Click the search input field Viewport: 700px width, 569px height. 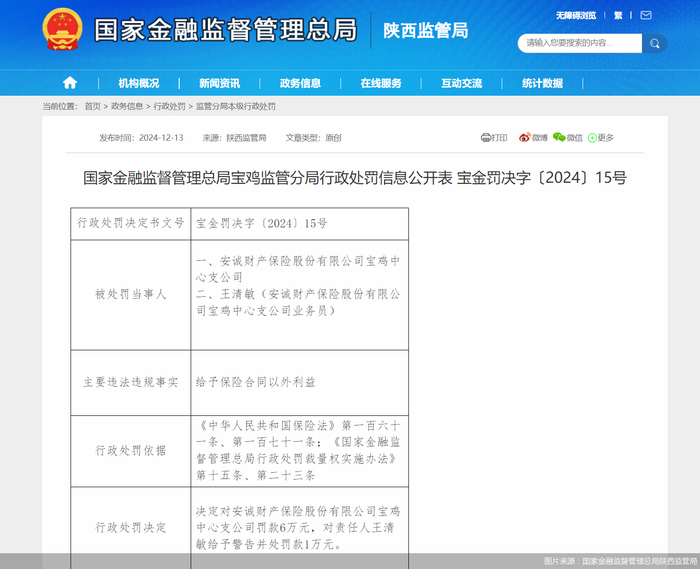pos(580,43)
